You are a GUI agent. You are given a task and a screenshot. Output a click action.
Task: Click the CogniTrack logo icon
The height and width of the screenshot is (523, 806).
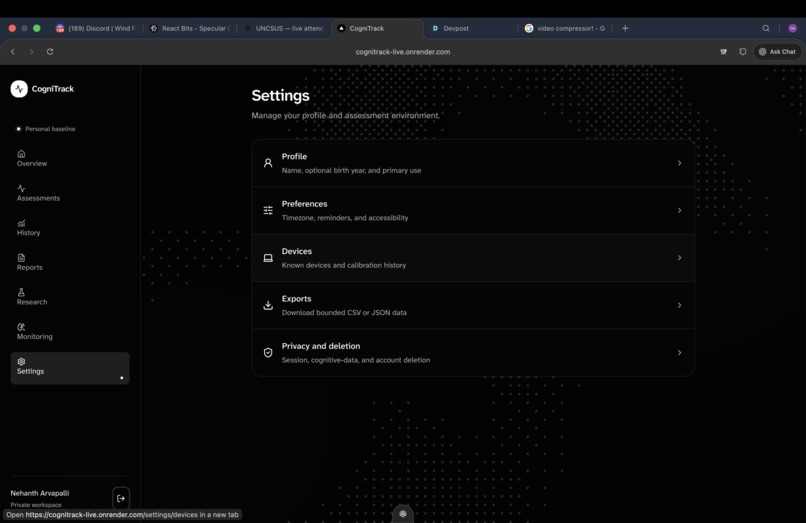coord(19,89)
